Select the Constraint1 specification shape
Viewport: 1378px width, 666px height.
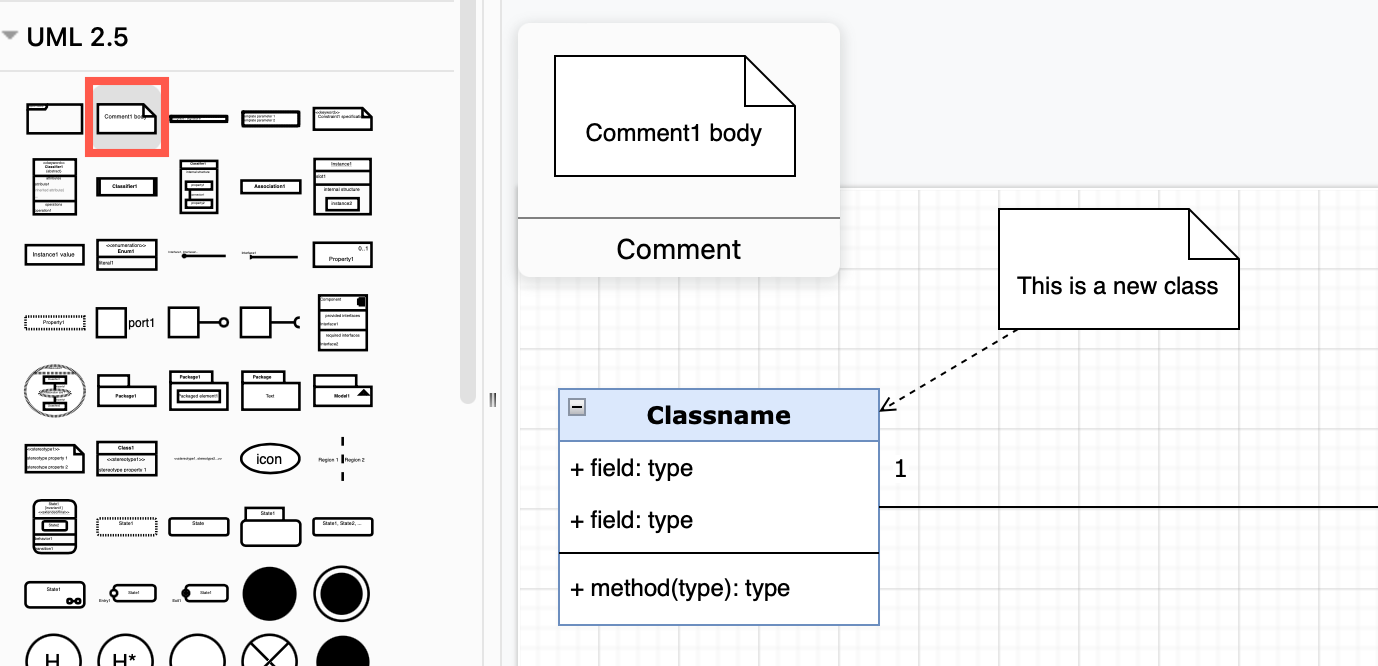click(342, 116)
